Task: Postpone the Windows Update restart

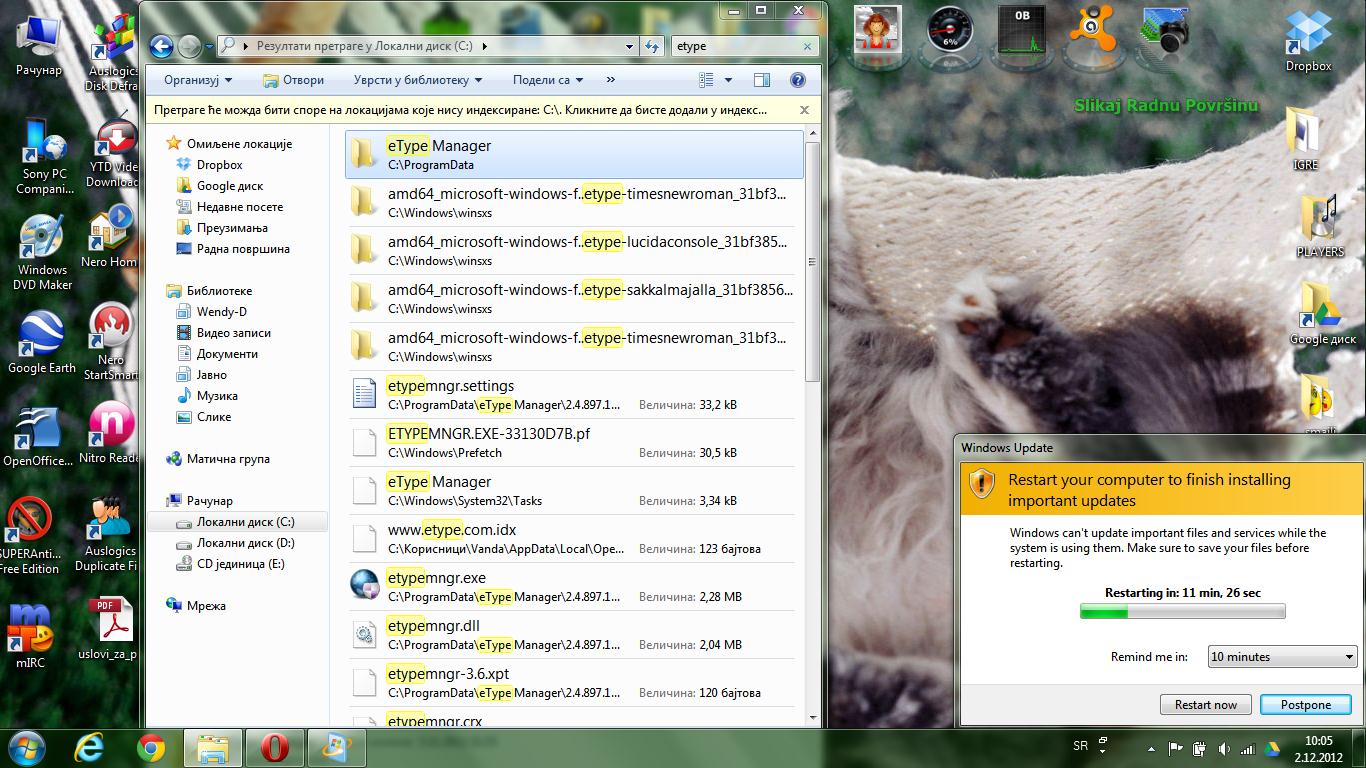Action: tap(1306, 705)
